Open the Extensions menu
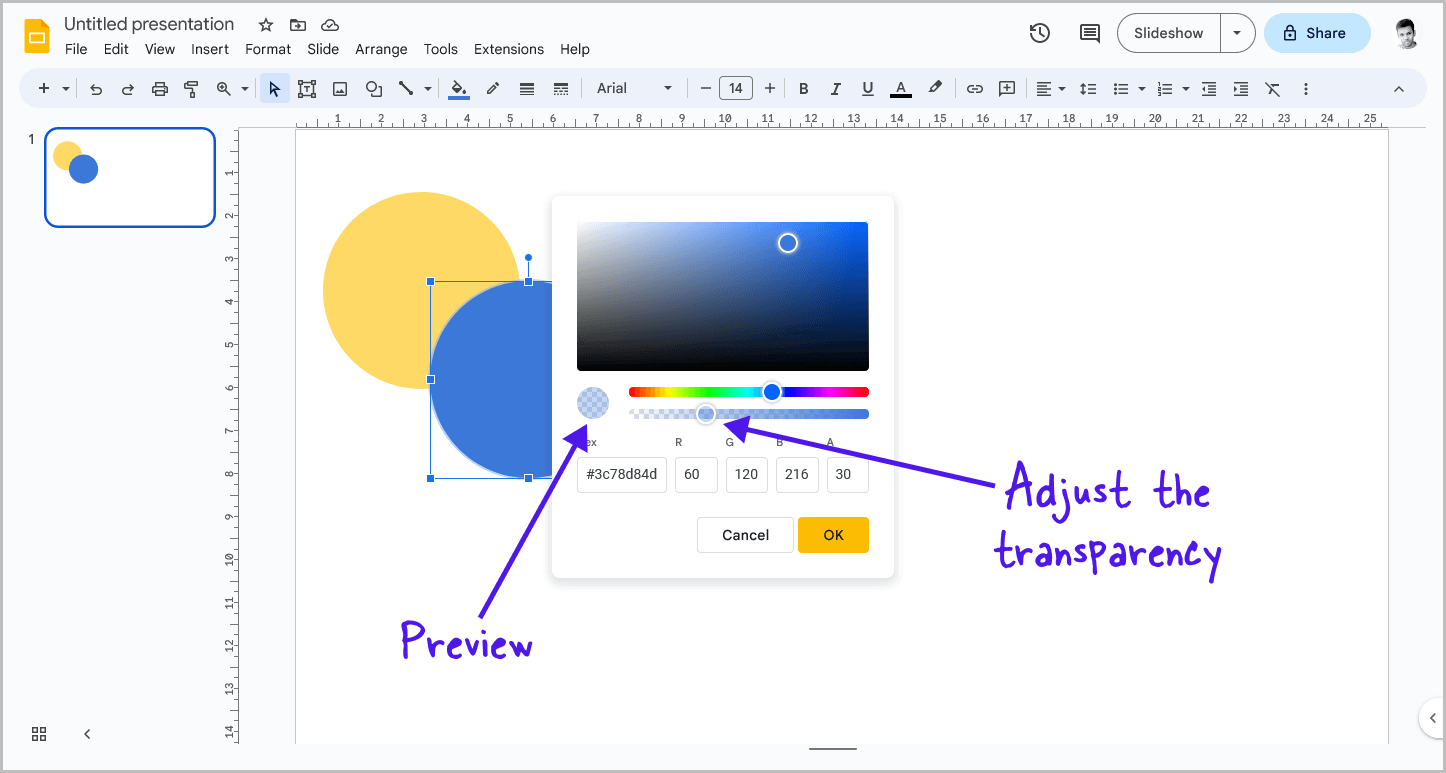 508,49
